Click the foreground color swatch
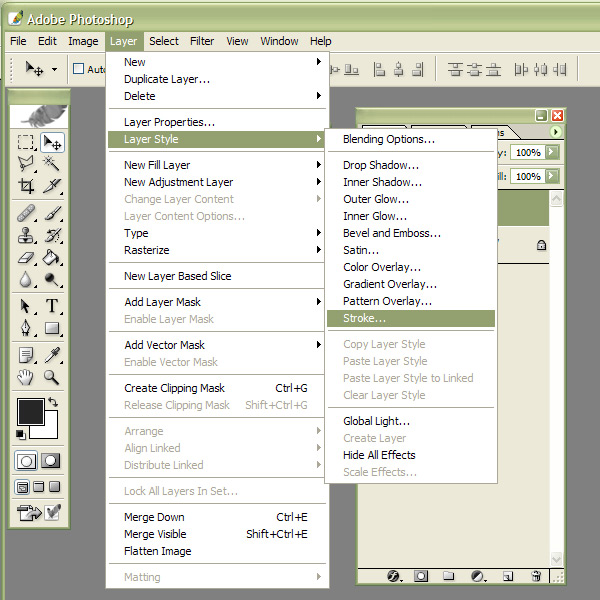 click(x=30, y=411)
